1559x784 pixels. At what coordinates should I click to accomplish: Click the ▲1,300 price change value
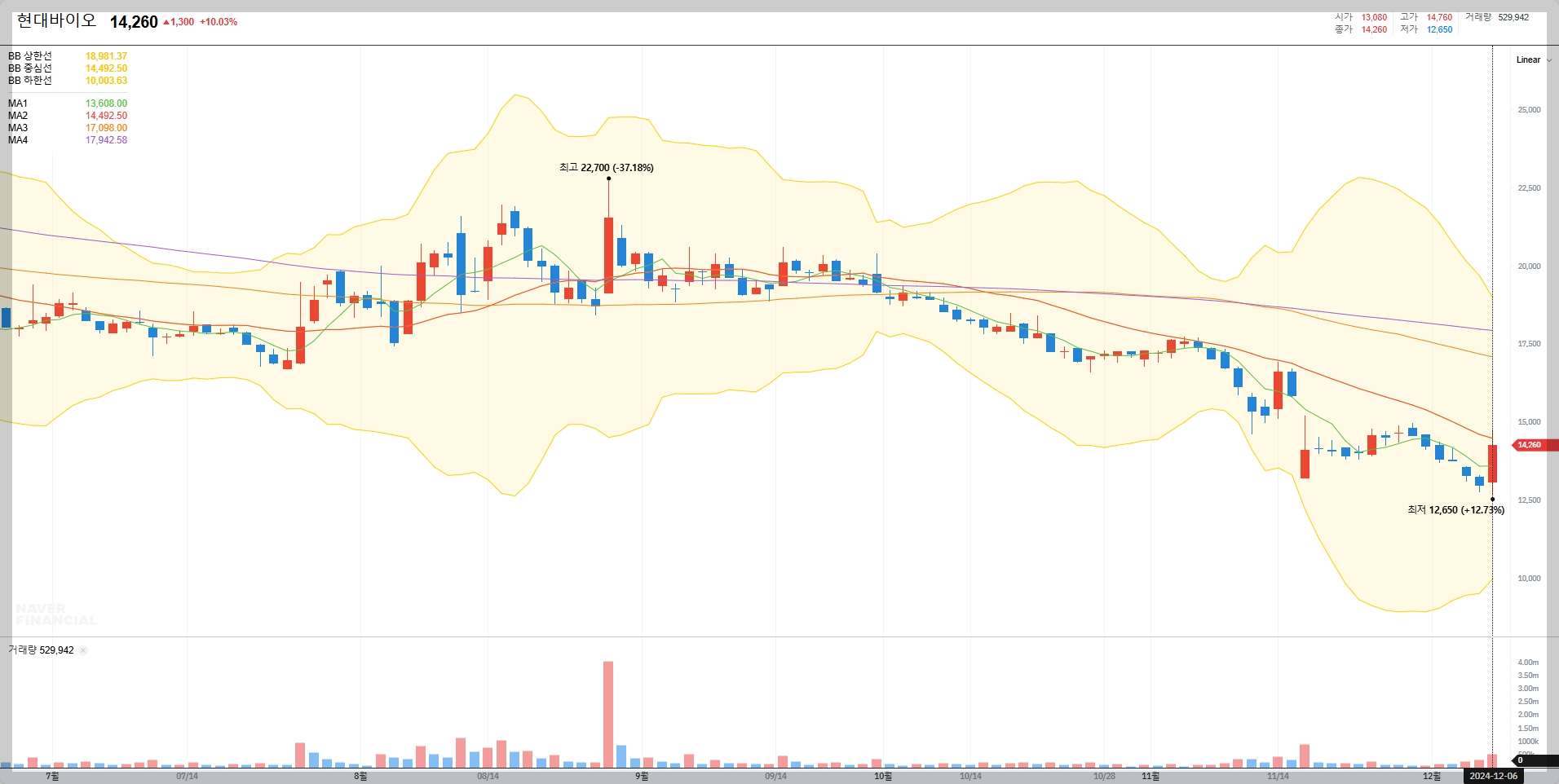coord(179,22)
